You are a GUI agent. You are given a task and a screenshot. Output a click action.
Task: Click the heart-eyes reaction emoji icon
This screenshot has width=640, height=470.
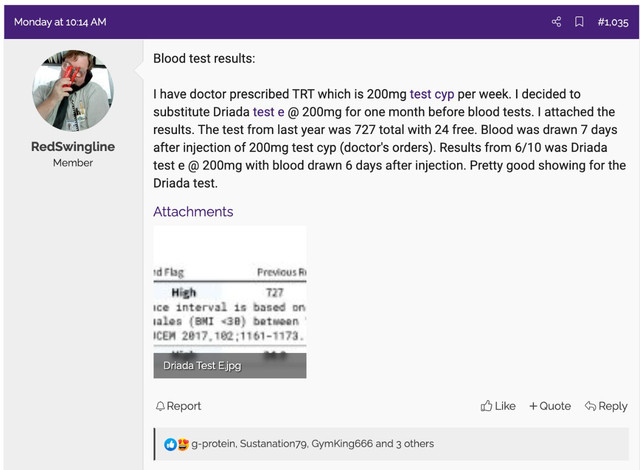182,444
